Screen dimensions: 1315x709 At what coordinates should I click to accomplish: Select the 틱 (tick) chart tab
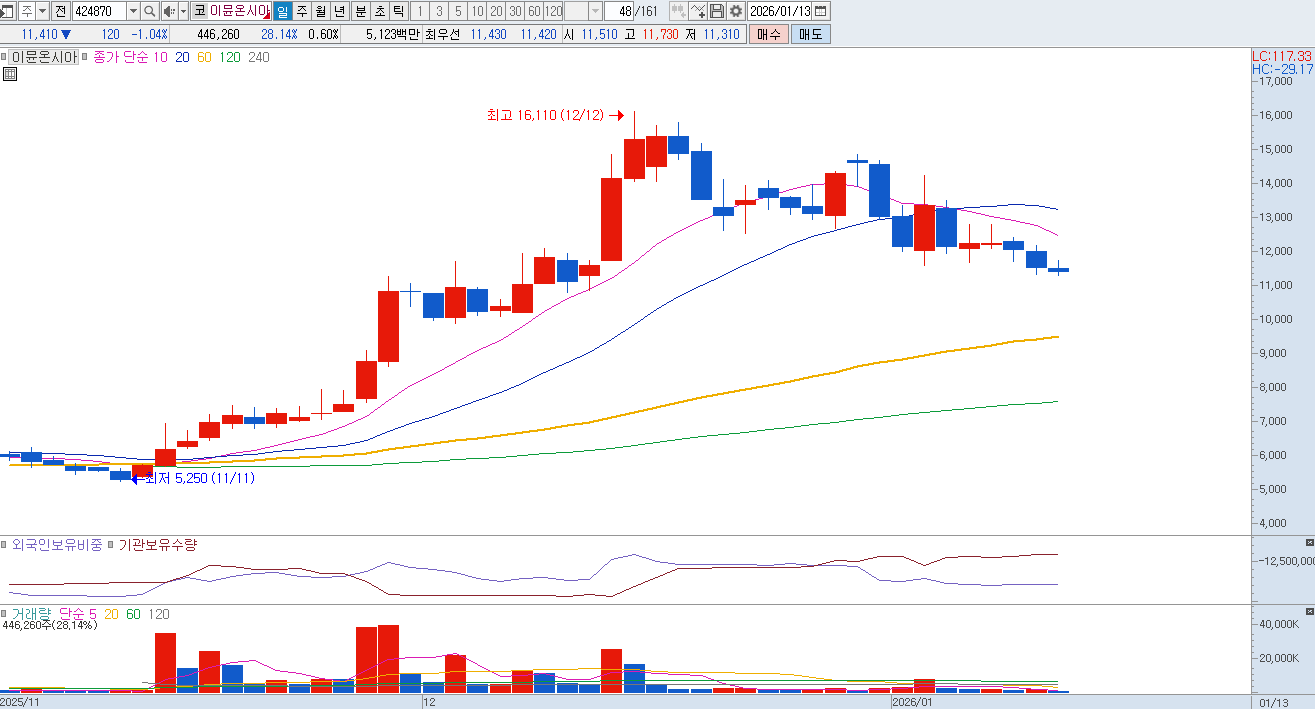398,11
